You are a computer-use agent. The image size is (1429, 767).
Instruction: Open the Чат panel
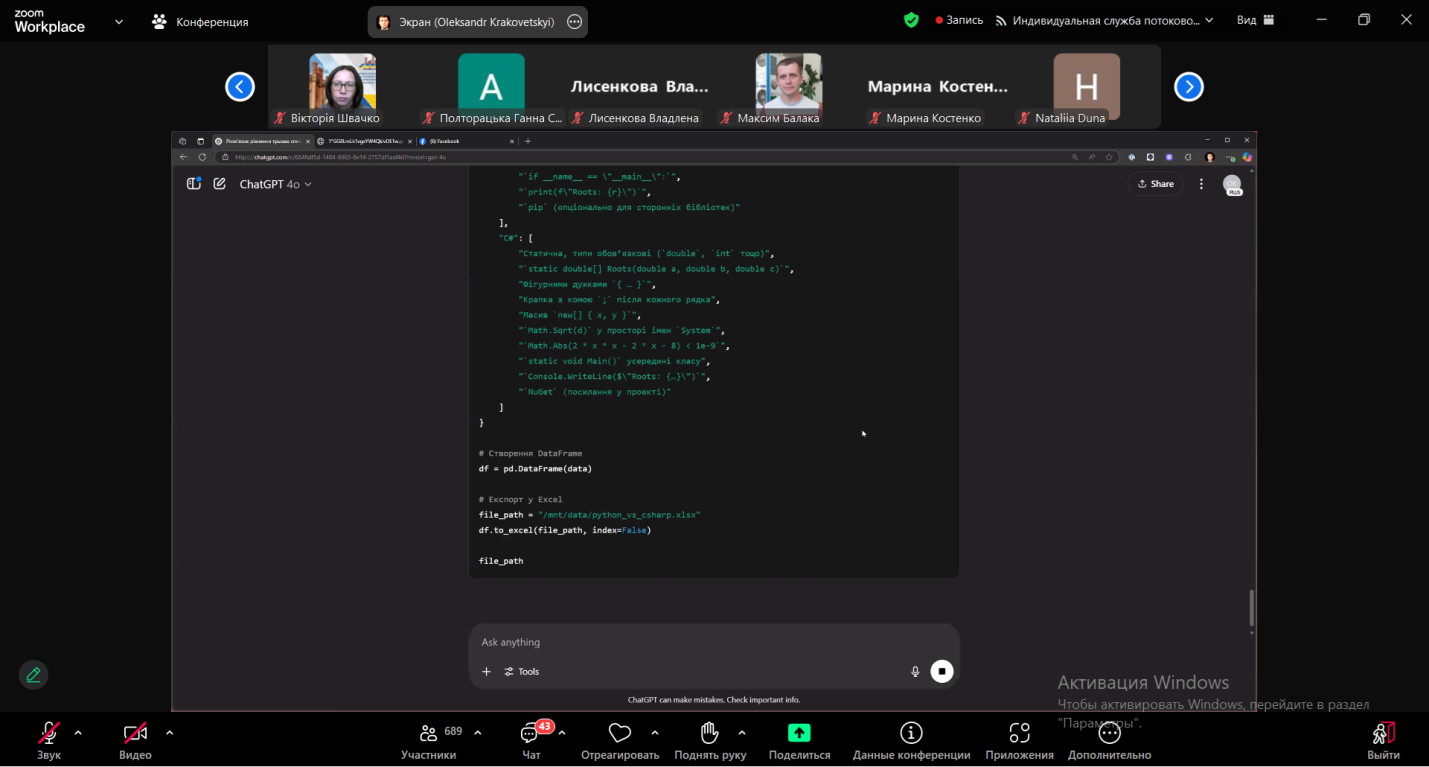point(530,735)
